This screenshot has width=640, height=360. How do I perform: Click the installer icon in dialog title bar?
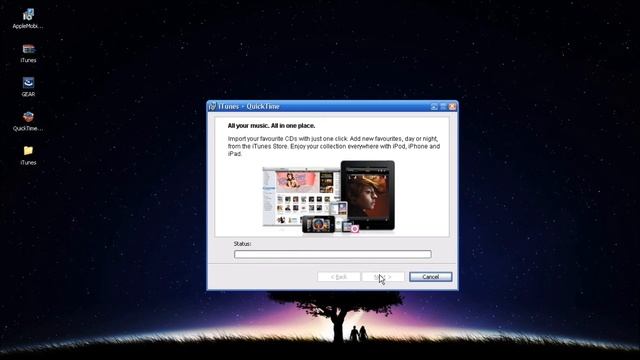[212, 107]
